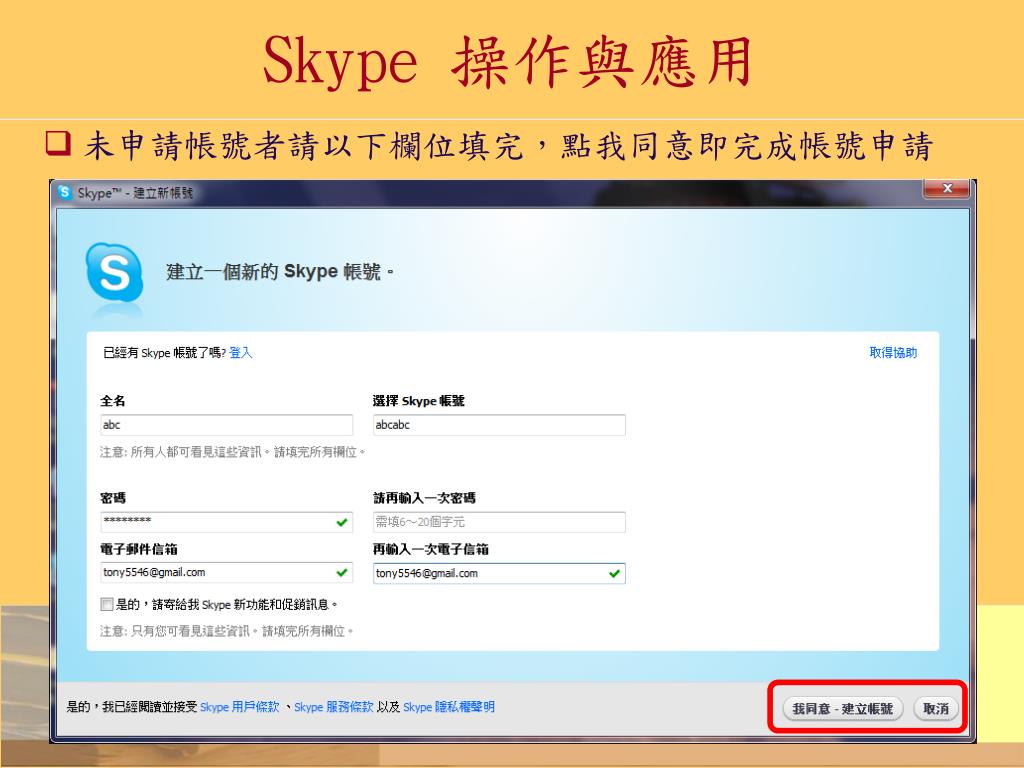Viewport: 1024px width, 768px height.
Task: Click the green checkmark in the password field
Action: click(x=342, y=522)
